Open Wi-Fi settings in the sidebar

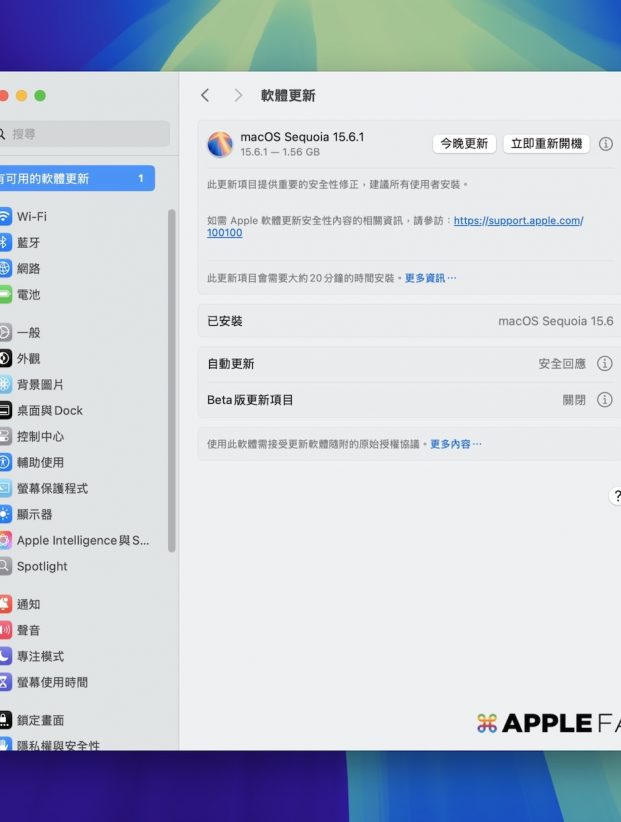31,216
